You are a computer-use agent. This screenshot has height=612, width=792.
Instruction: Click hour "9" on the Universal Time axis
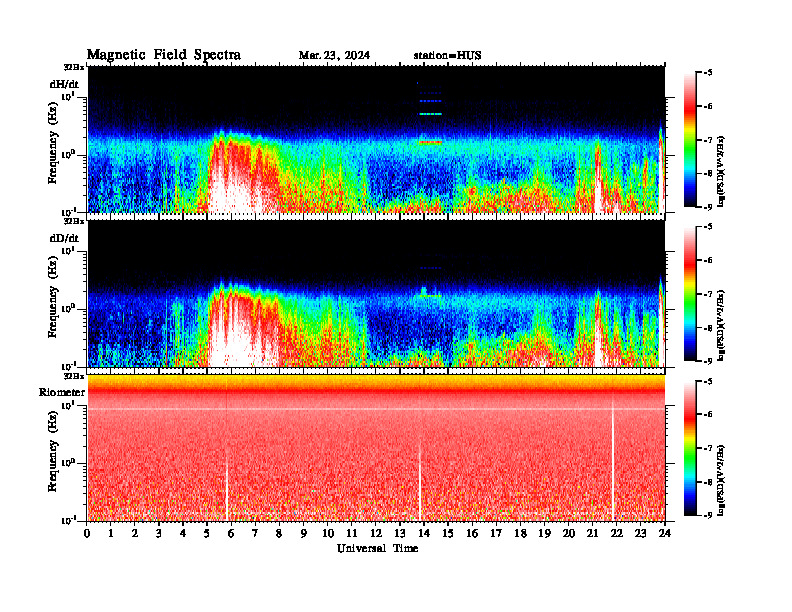304,533
